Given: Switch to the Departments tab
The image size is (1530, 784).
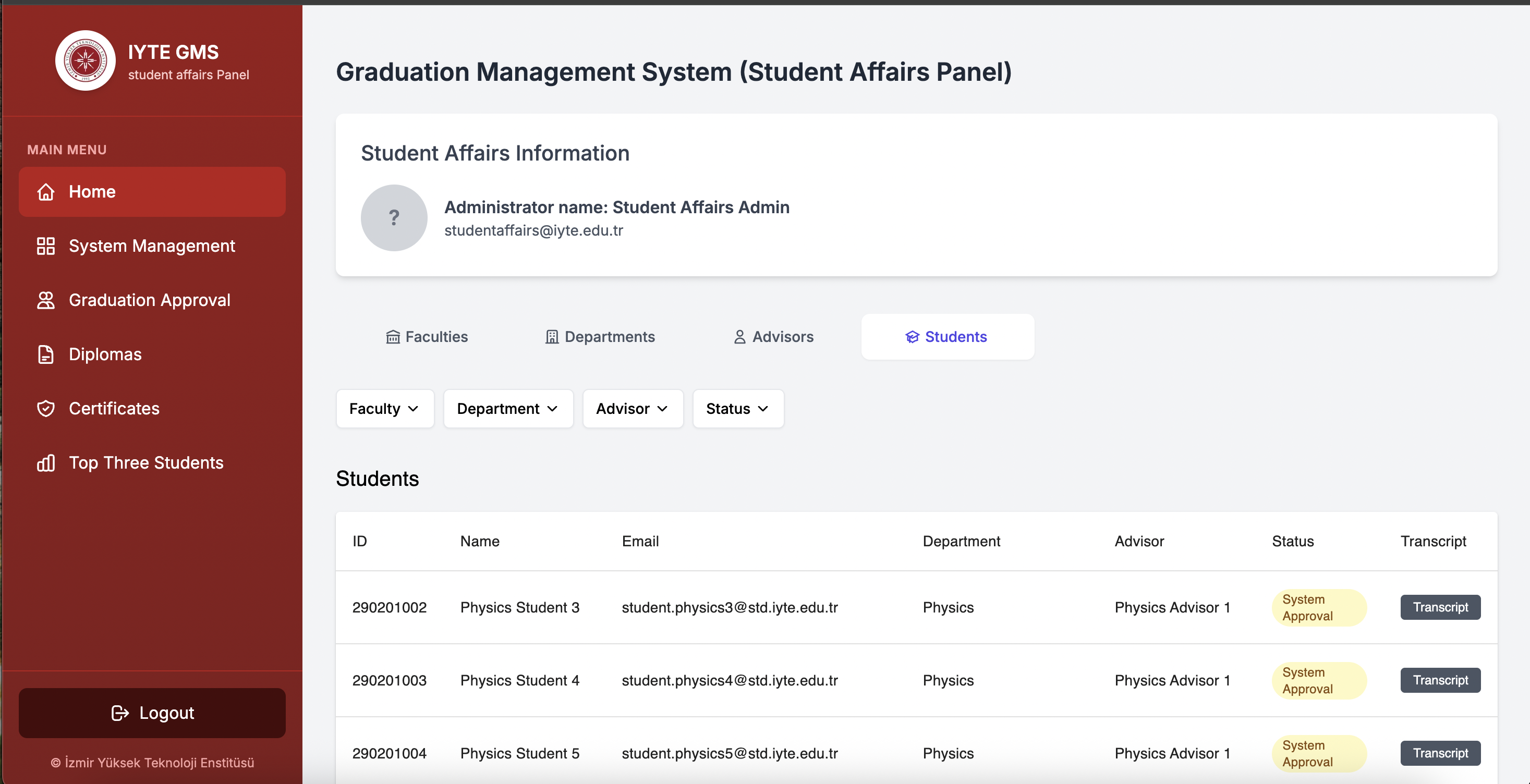Looking at the screenshot, I should (x=601, y=337).
